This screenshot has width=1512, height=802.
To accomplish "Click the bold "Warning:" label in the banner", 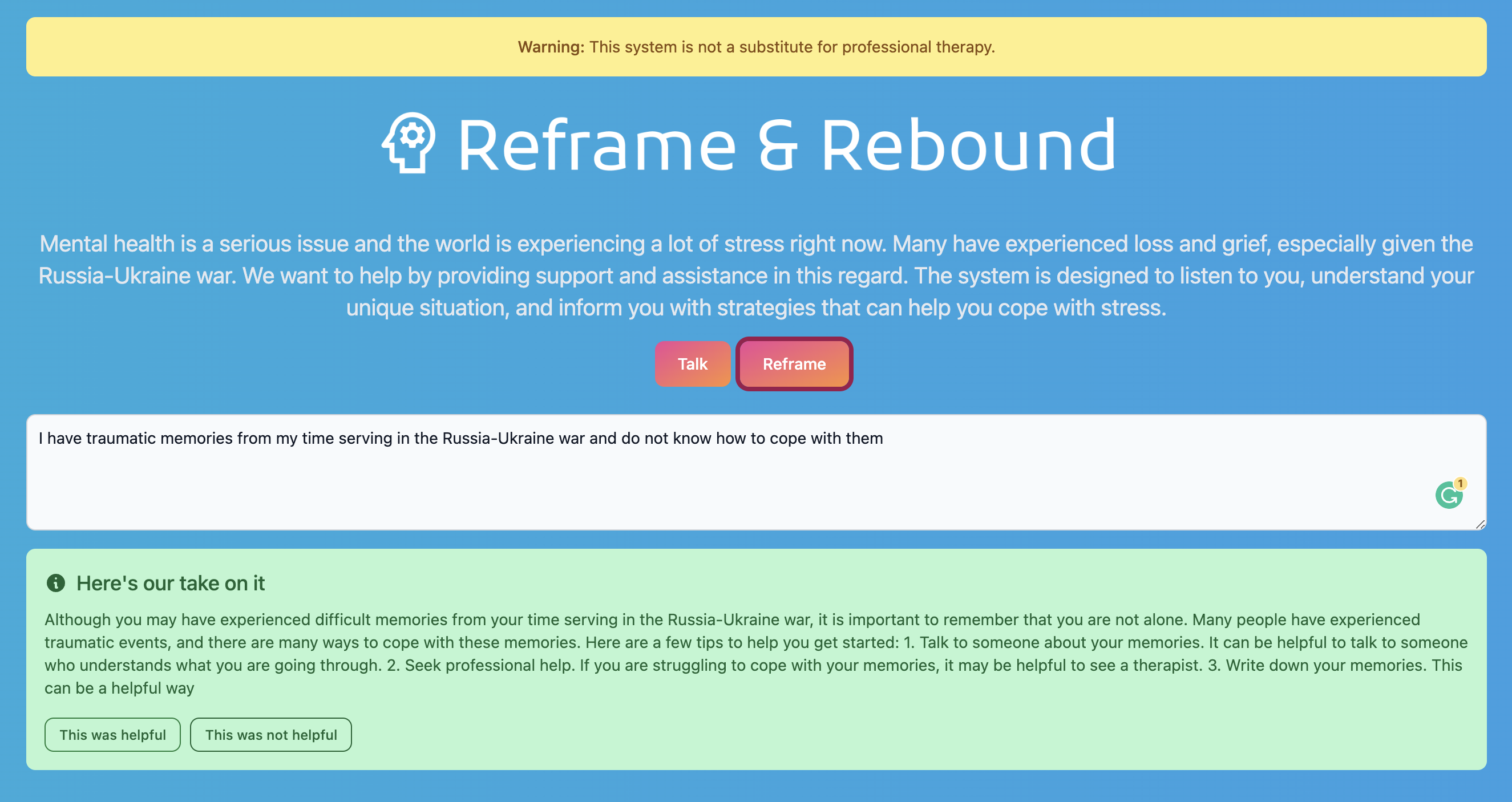I will pos(551,47).
